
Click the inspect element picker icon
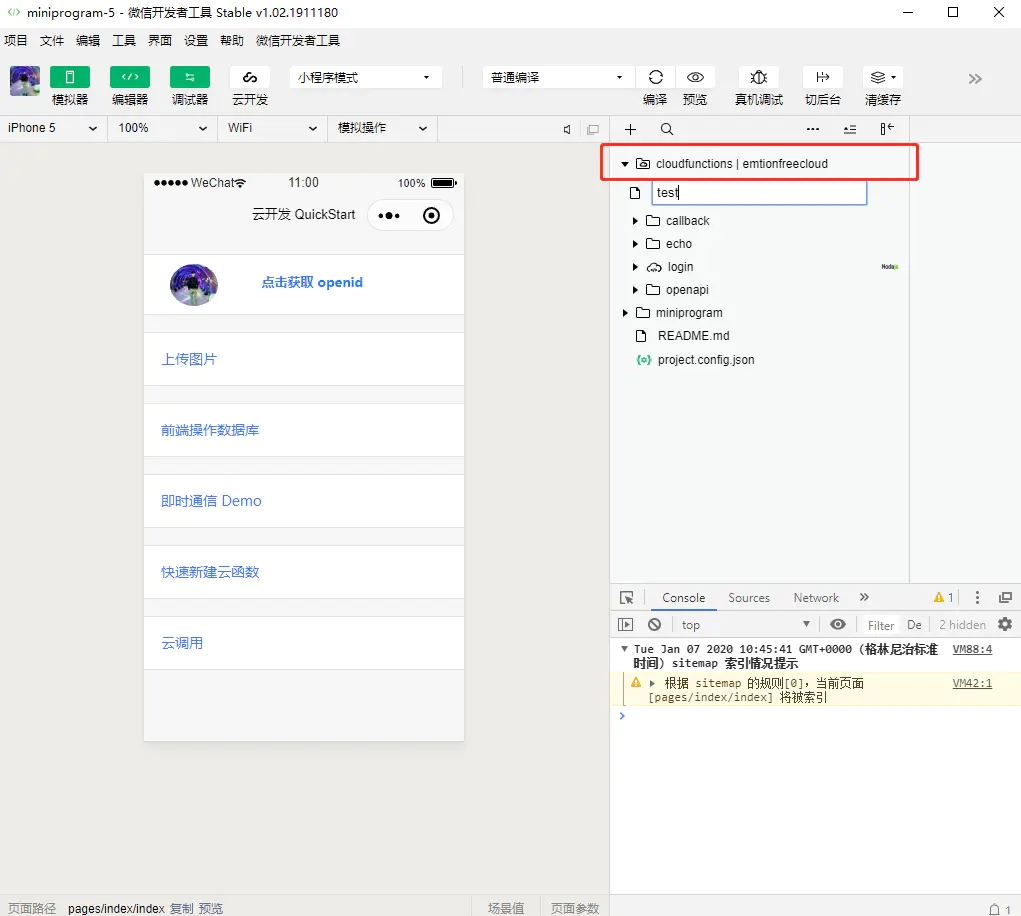point(626,598)
